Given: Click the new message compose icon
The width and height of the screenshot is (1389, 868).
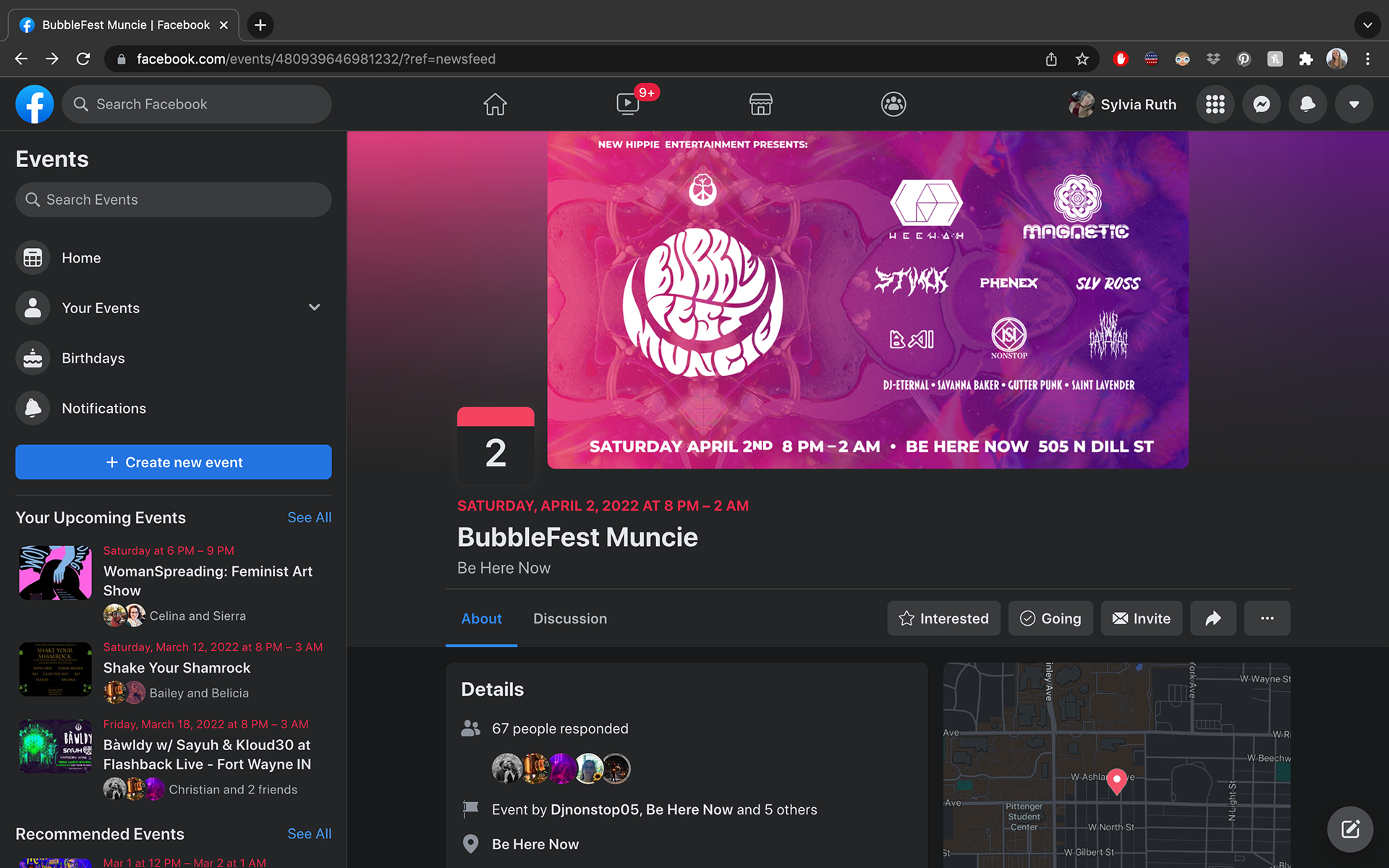Looking at the screenshot, I should point(1350,829).
